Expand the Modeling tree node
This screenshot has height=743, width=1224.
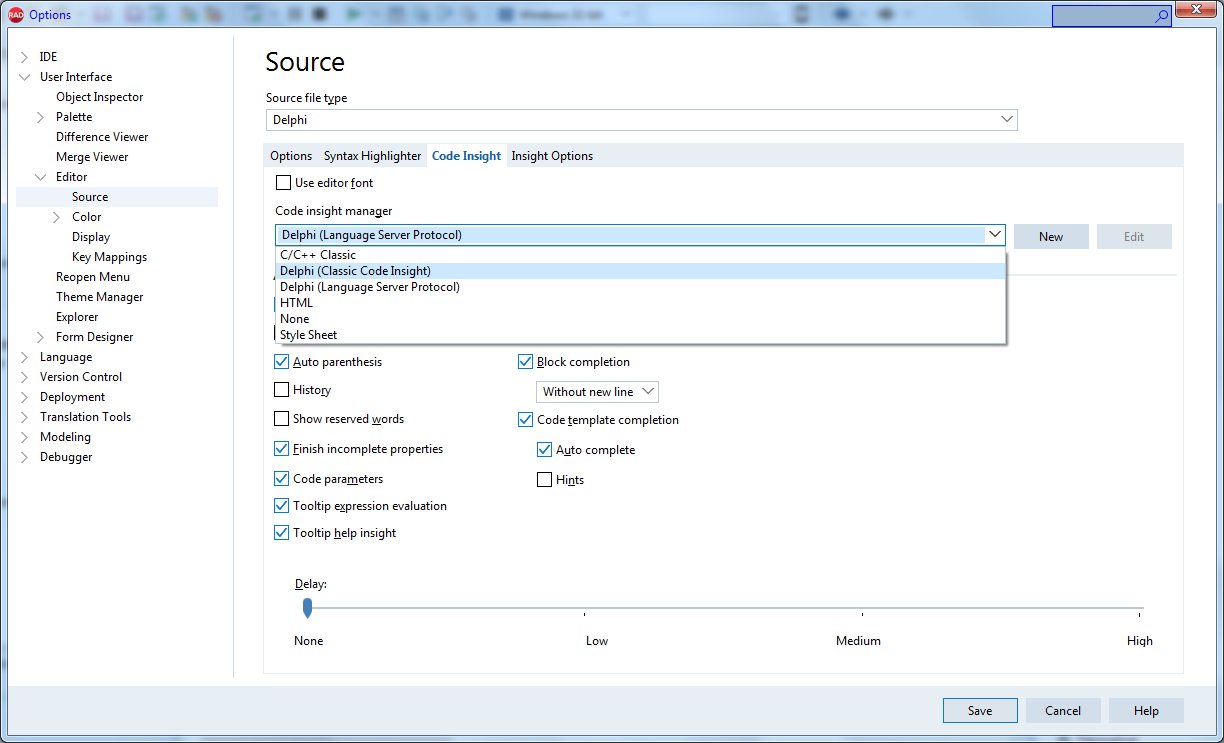(25, 437)
